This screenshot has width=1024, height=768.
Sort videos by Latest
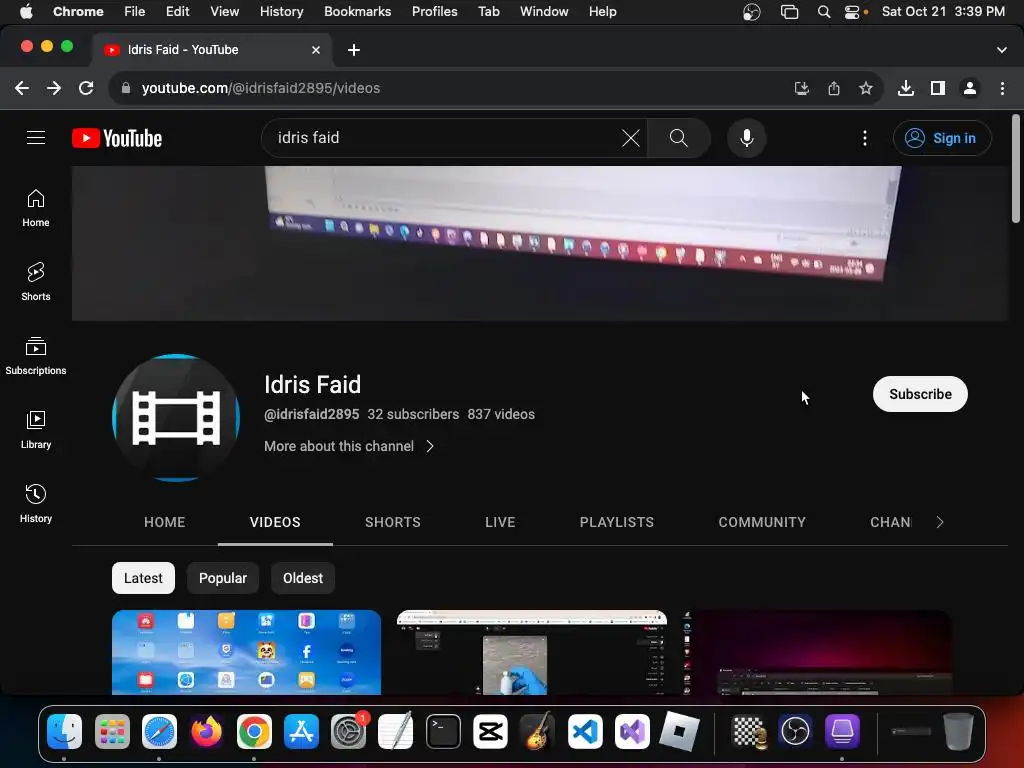143,578
